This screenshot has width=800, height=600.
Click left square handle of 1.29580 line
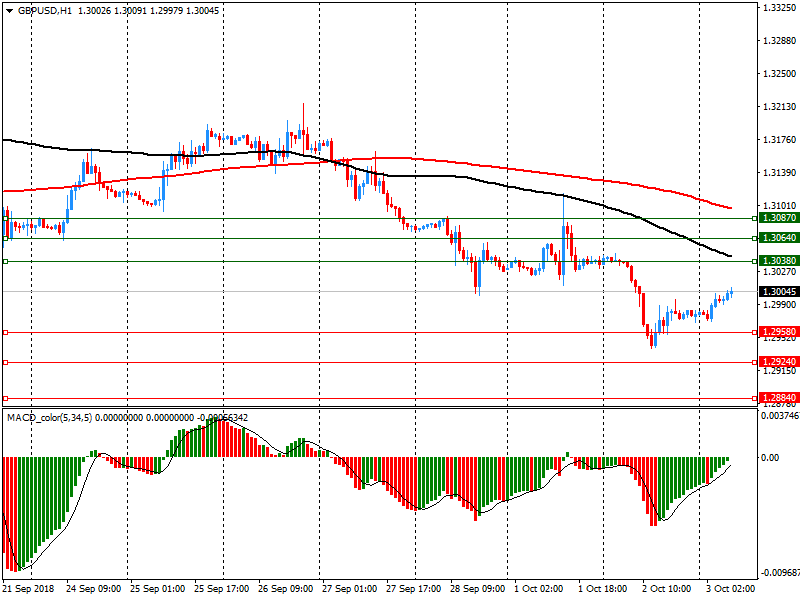pyautogui.click(x=5, y=332)
